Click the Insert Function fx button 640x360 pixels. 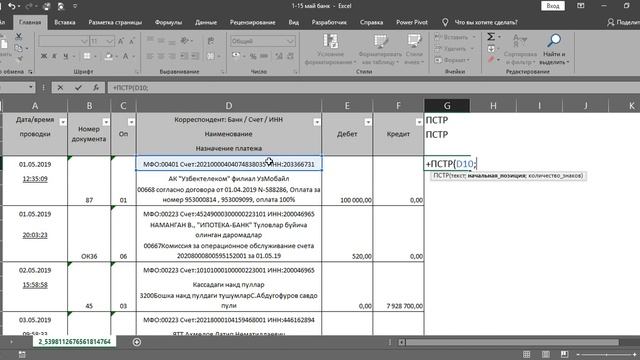96,88
